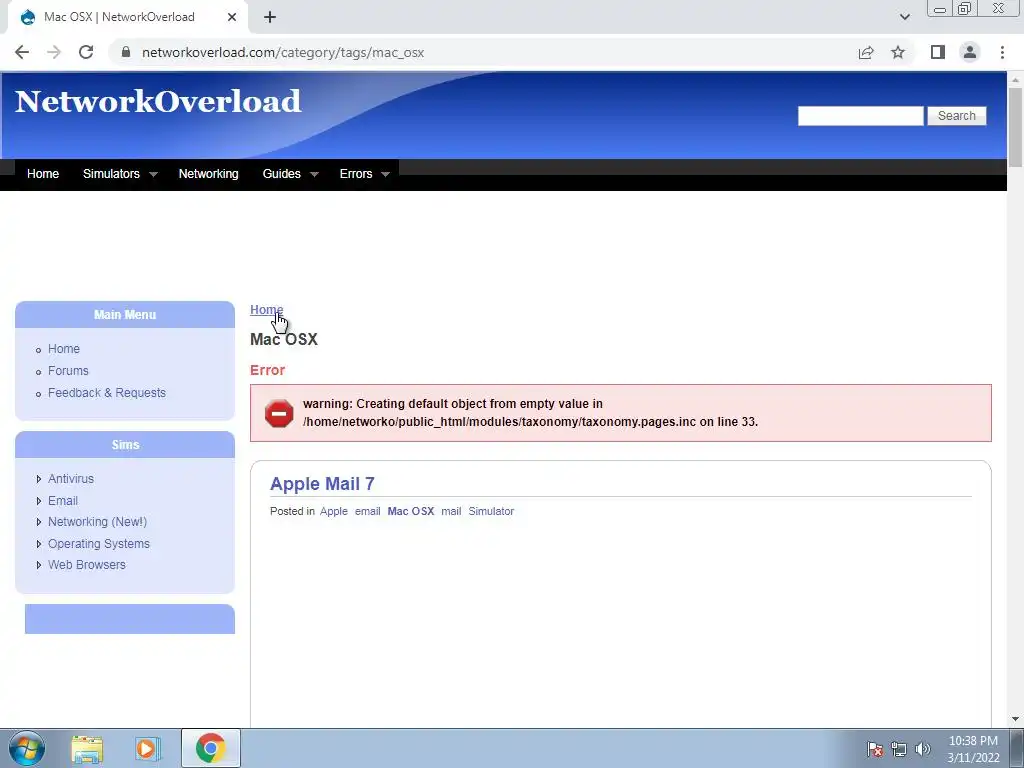Follow the Simulator tag link
Screen dimensions: 1024x768
(x=491, y=511)
